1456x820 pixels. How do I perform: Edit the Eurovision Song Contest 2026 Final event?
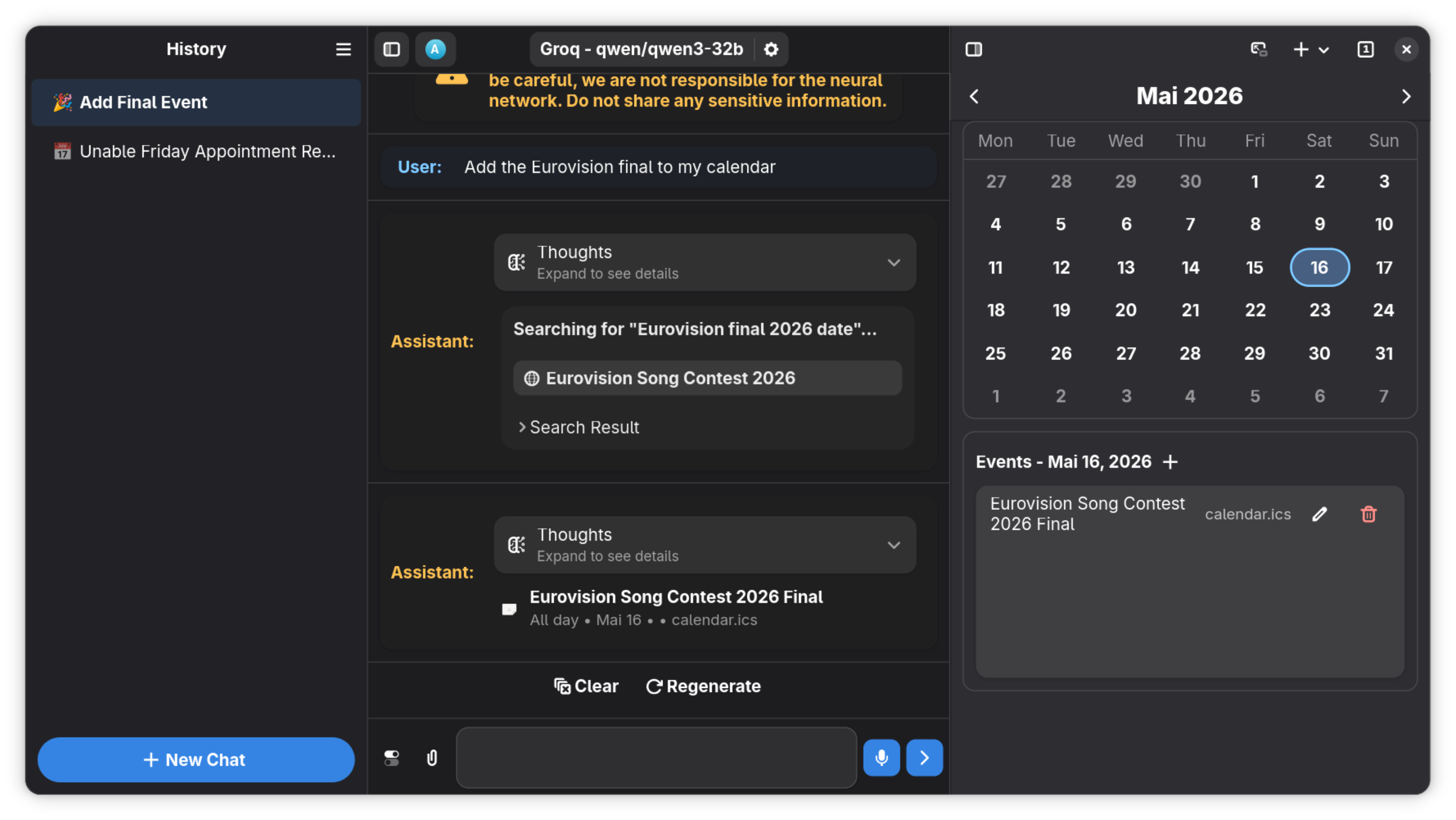click(x=1321, y=514)
